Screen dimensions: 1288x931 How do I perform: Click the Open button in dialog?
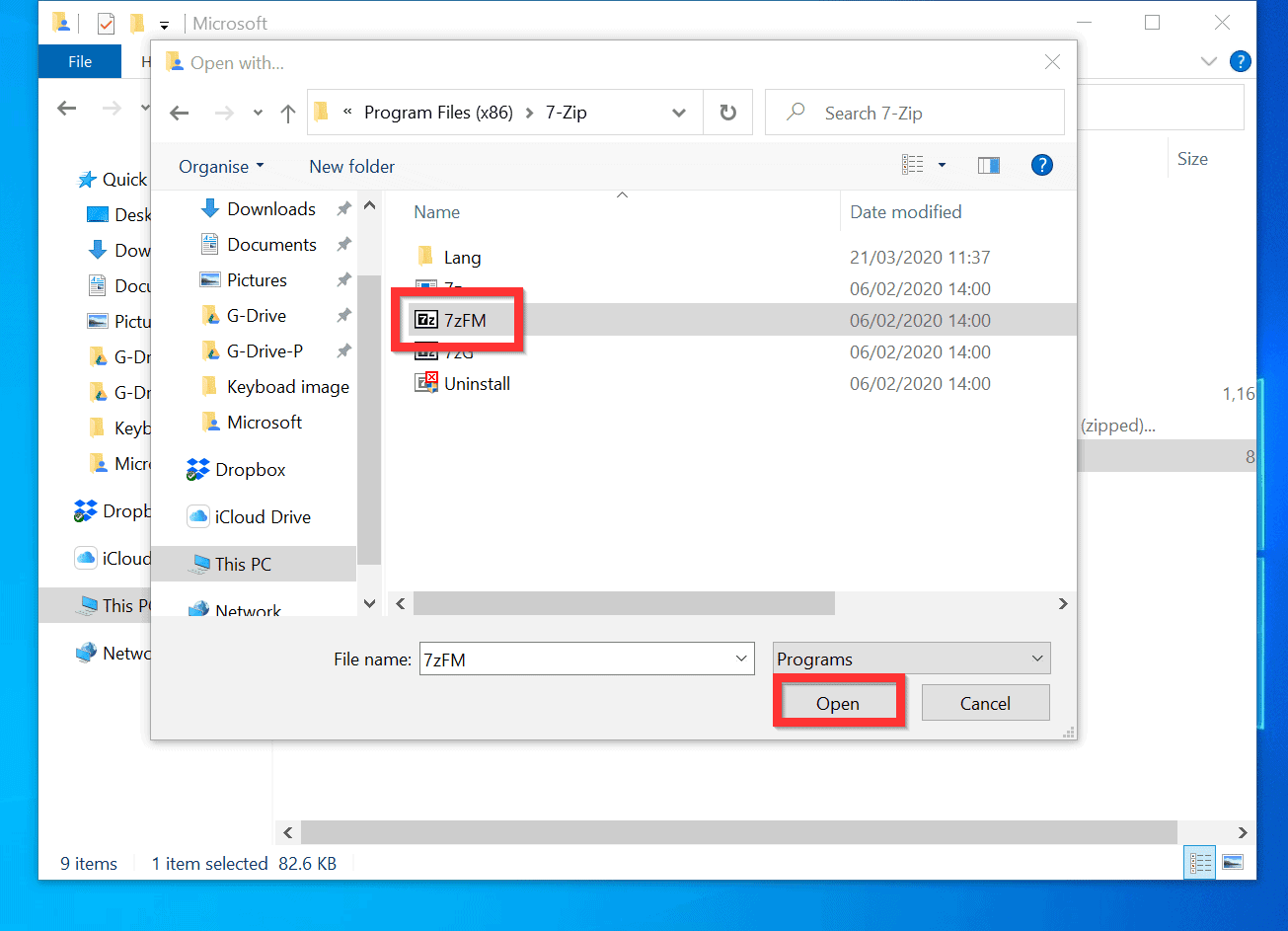pyautogui.click(x=838, y=703)
